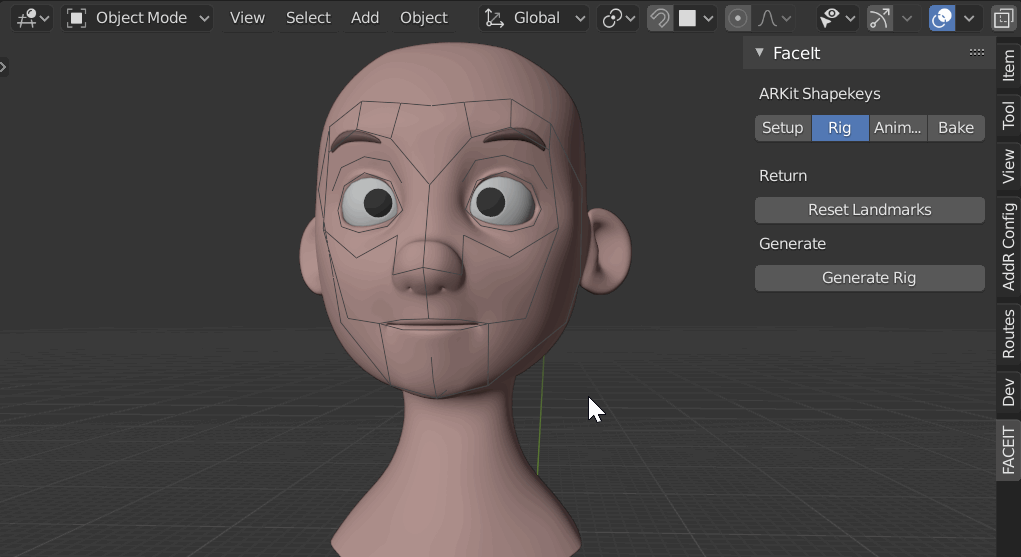Viewport: 1021px width, 557px height.
Task: Click the Generate label
Action: [792, 244]
